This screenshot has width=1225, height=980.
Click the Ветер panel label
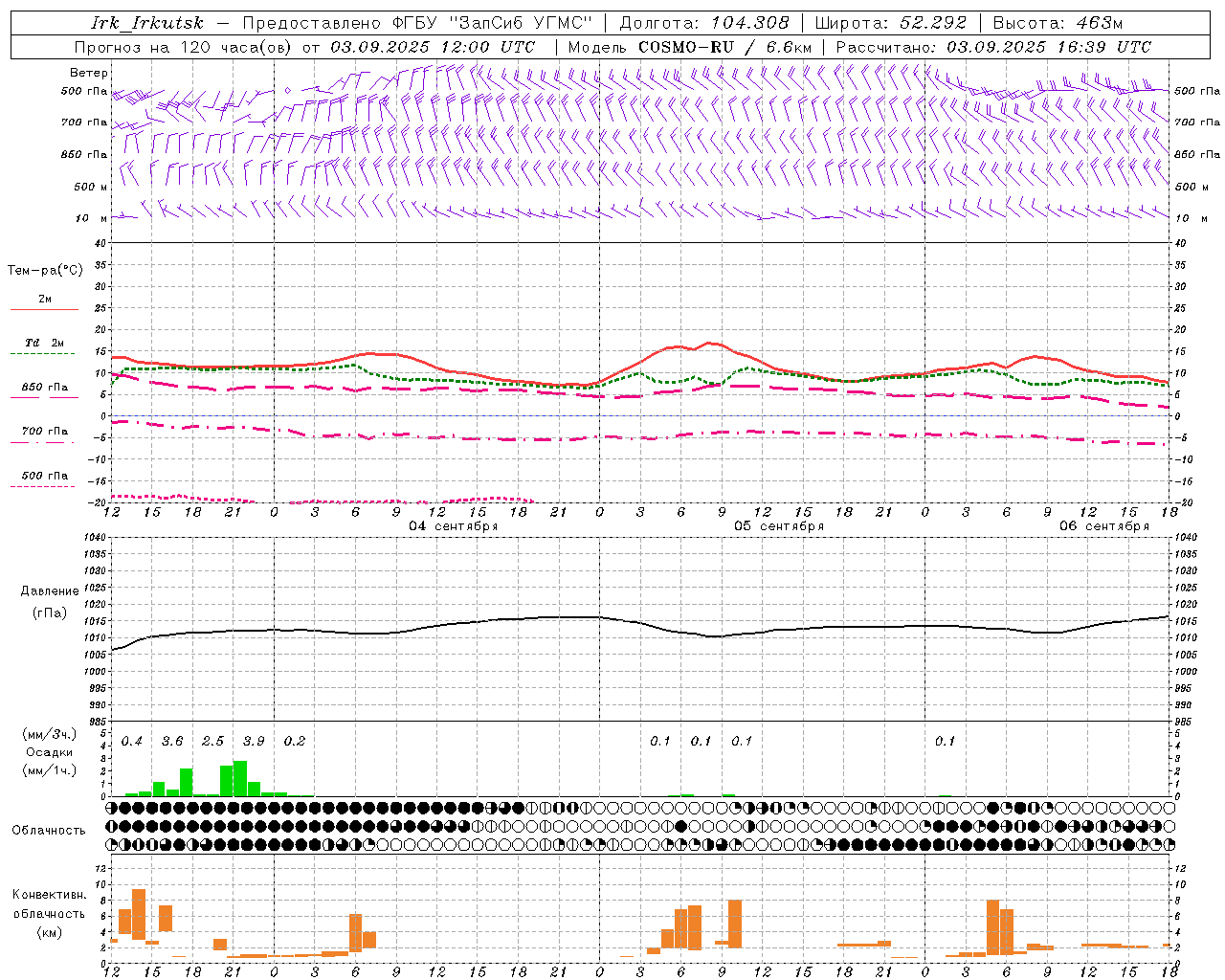(x=89, y=73)
